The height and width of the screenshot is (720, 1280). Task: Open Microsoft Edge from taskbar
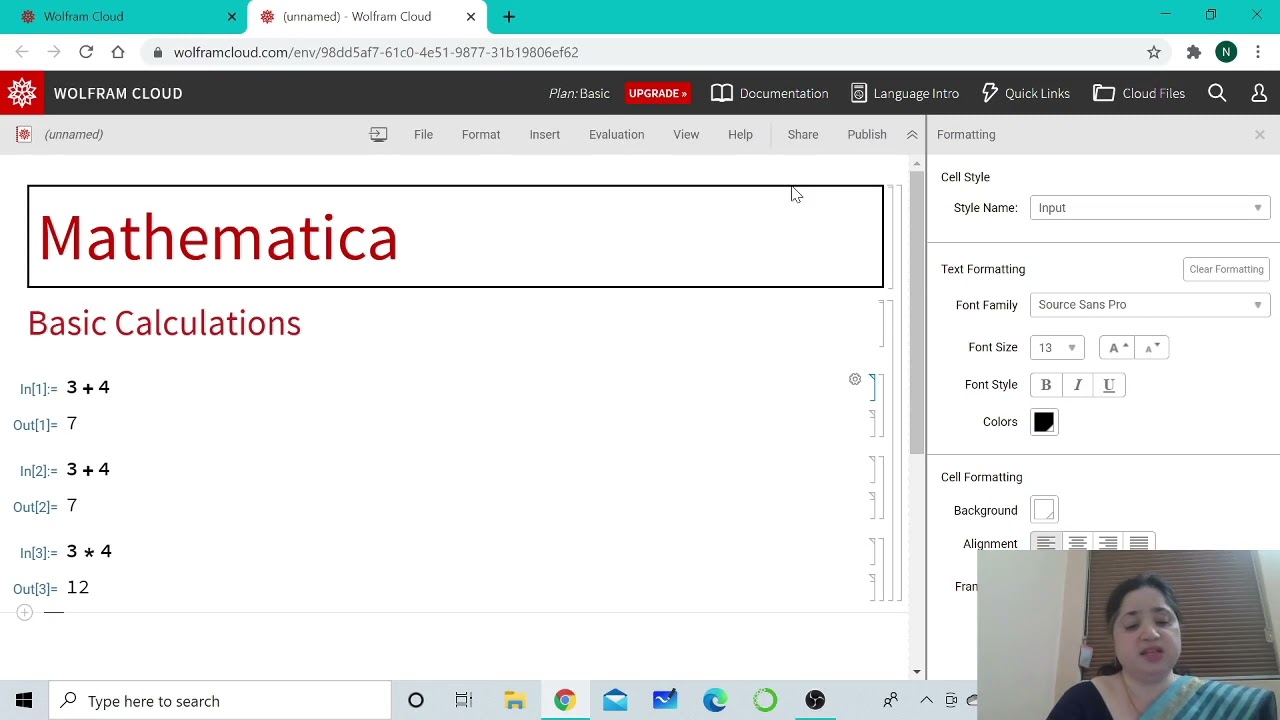click(x=715, y=701)
